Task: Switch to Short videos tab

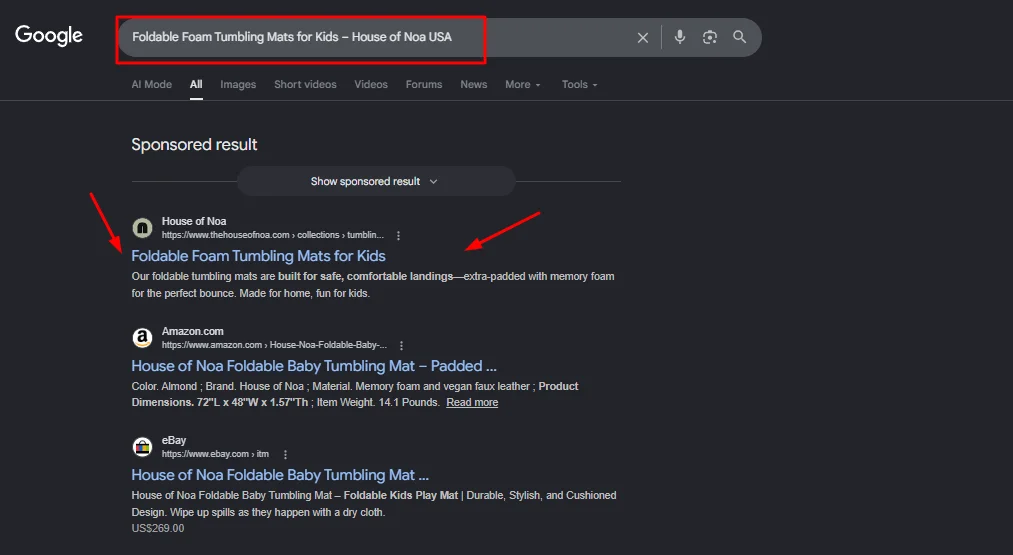Action: click(x=305, y=85)
